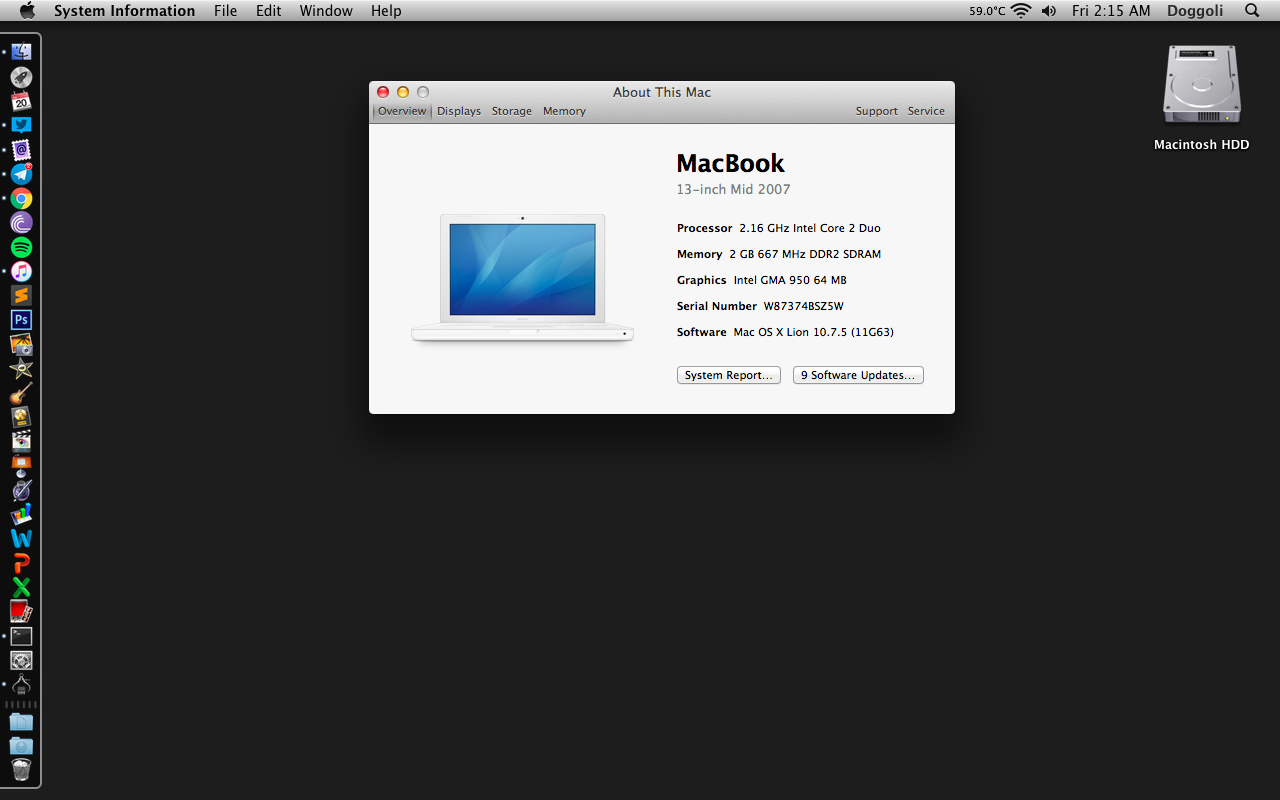
Task: Click the 2.16 GHz Intel Core 2 Duo text
Action: tap(810, 228)
